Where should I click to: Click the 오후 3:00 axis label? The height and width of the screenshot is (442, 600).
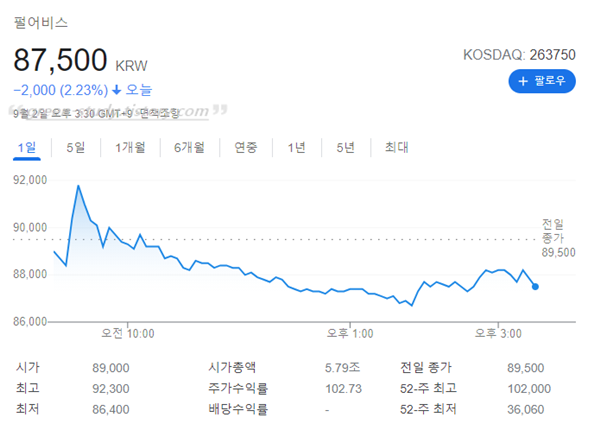coord(498,333)
